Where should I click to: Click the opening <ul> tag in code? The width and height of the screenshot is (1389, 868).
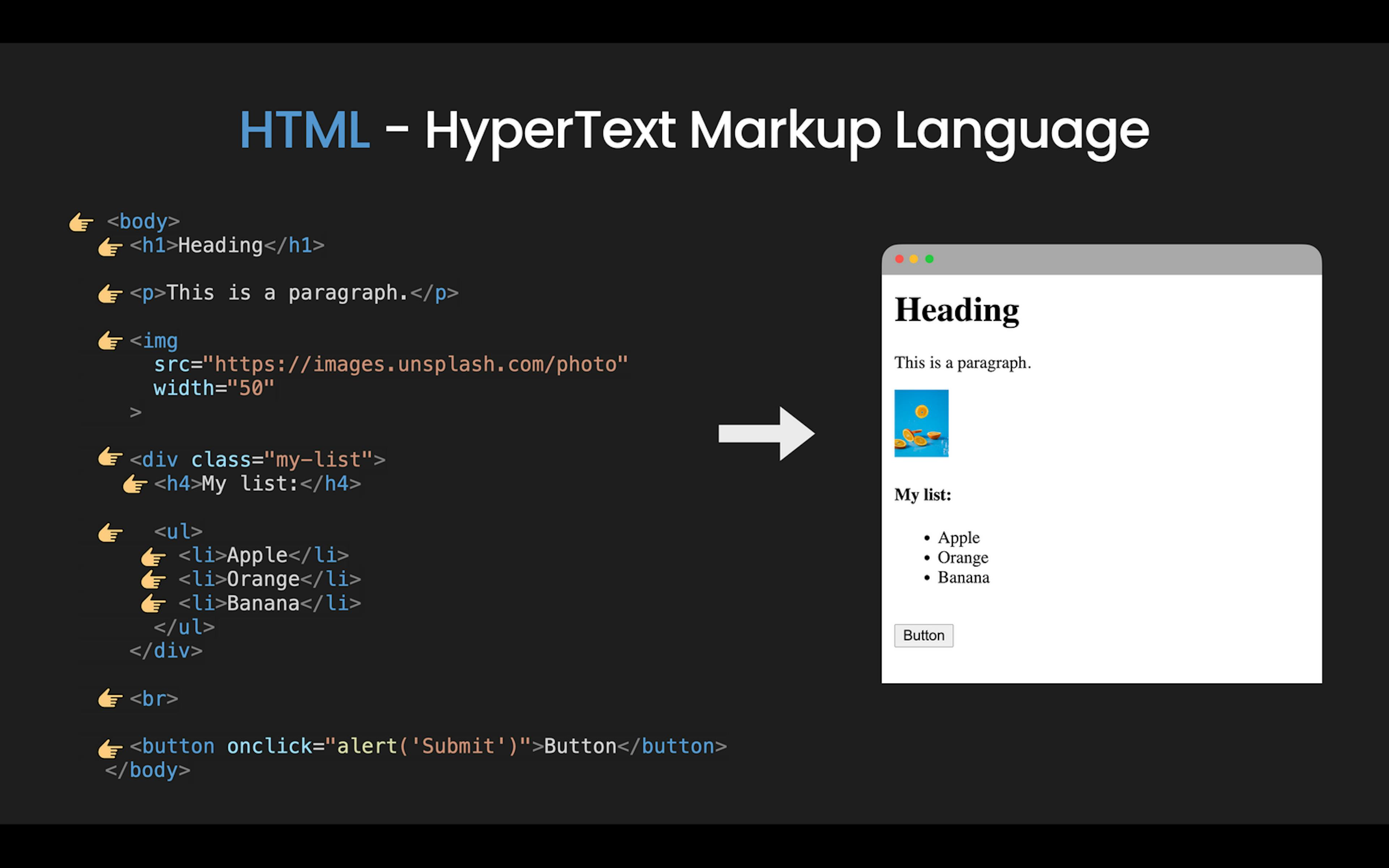[x=178, y=532]
